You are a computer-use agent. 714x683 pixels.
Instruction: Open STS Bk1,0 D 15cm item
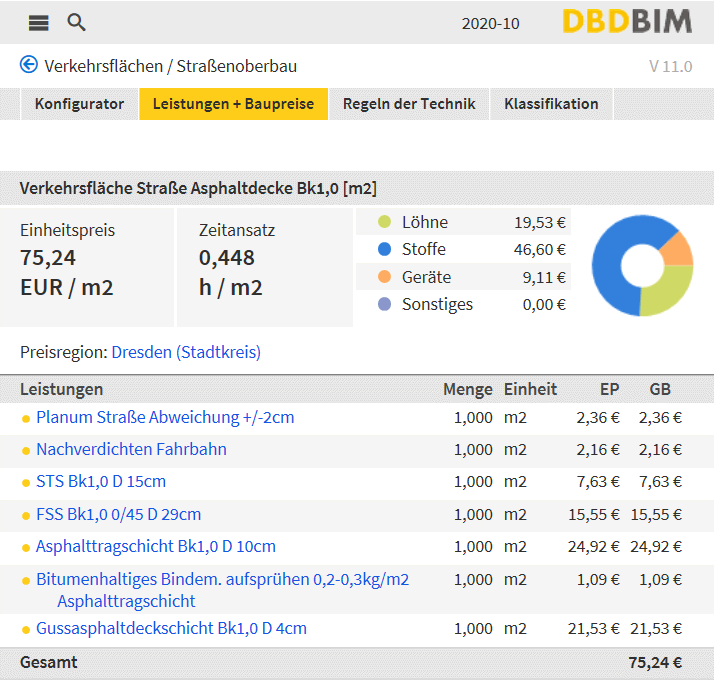pos(101,482)
